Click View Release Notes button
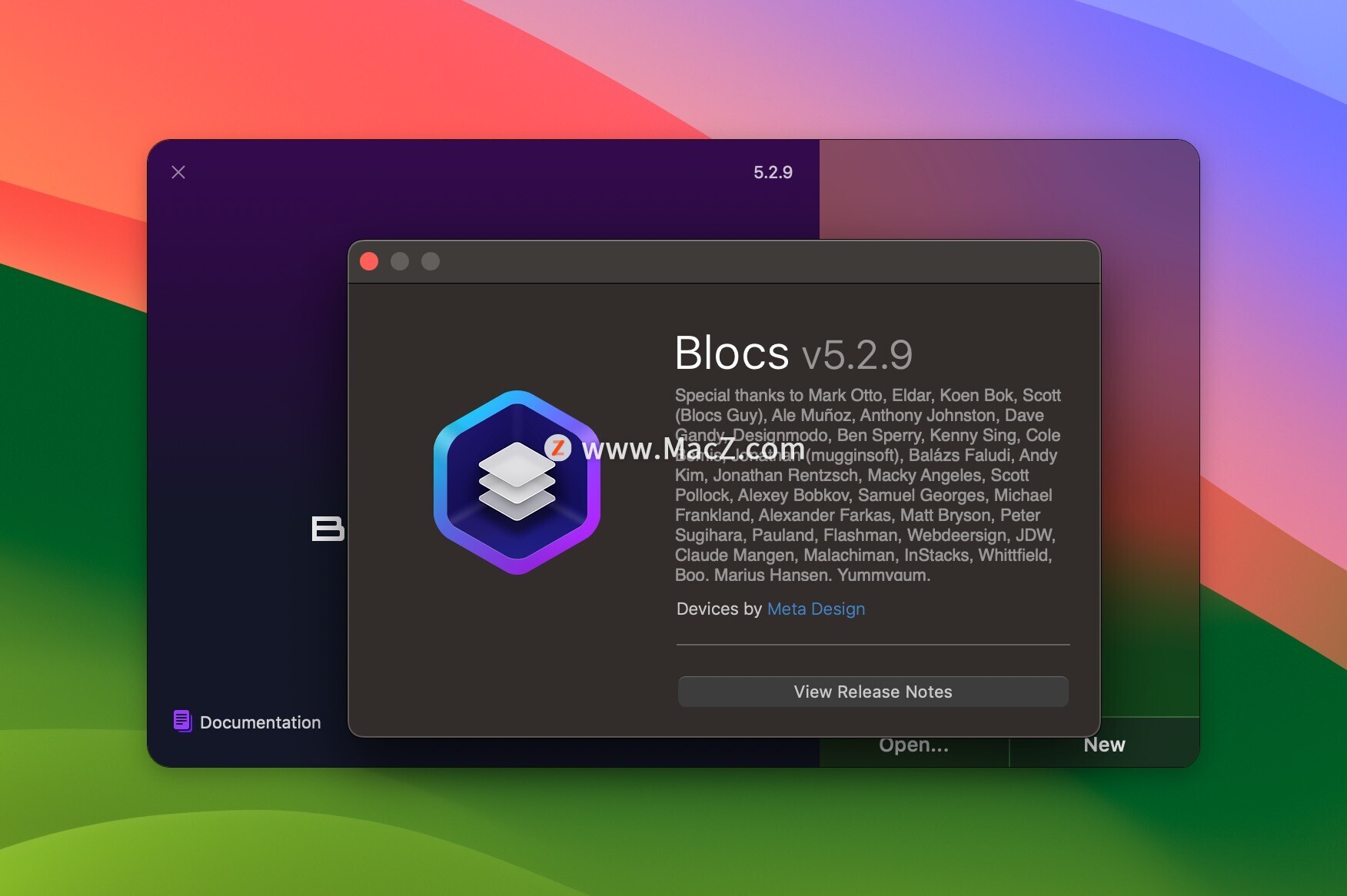Viewport: 1347px width, 896px height. point(873,692)
